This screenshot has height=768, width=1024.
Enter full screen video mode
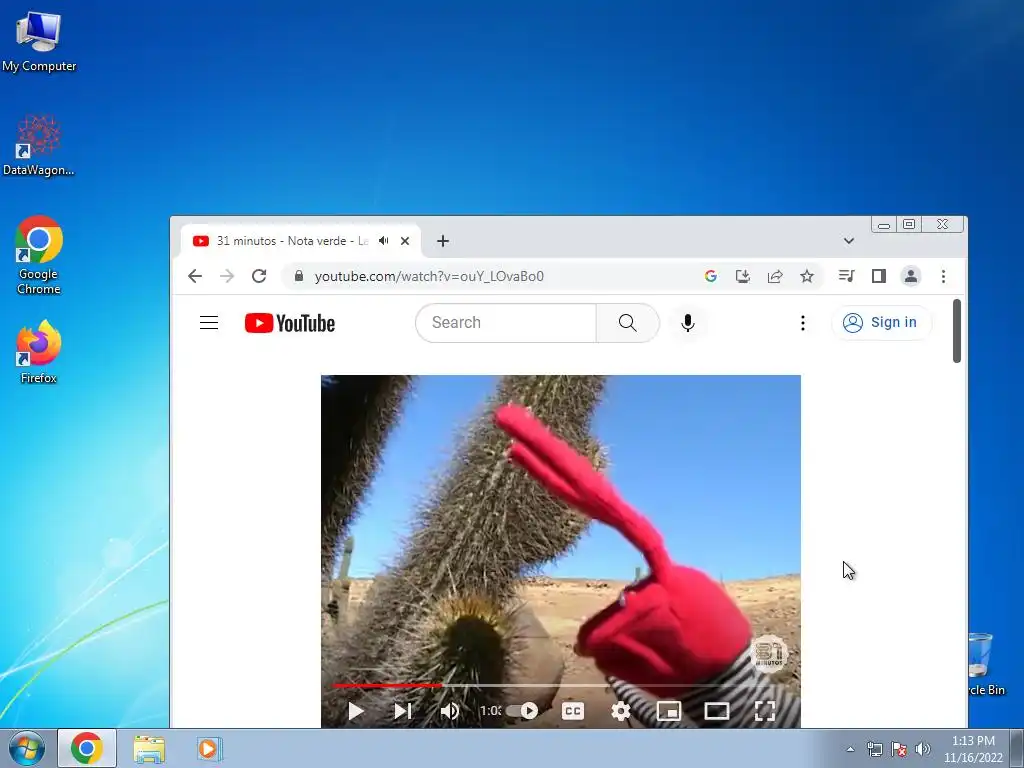click(765, 711)
